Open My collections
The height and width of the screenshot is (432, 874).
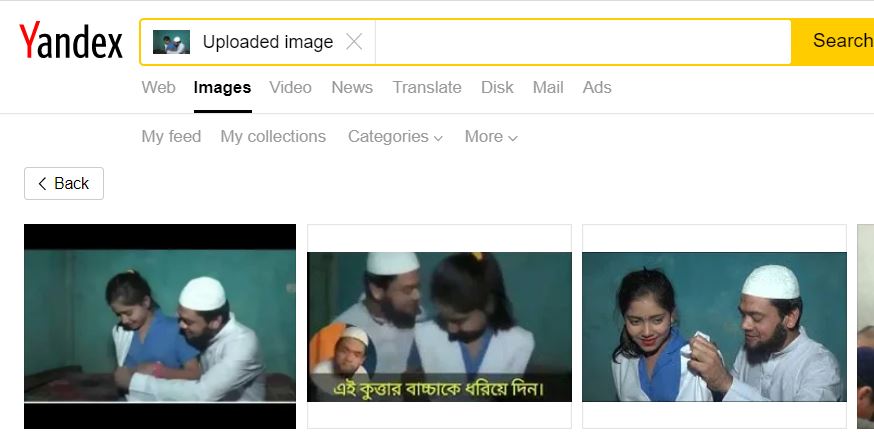(x=273, y=137)
